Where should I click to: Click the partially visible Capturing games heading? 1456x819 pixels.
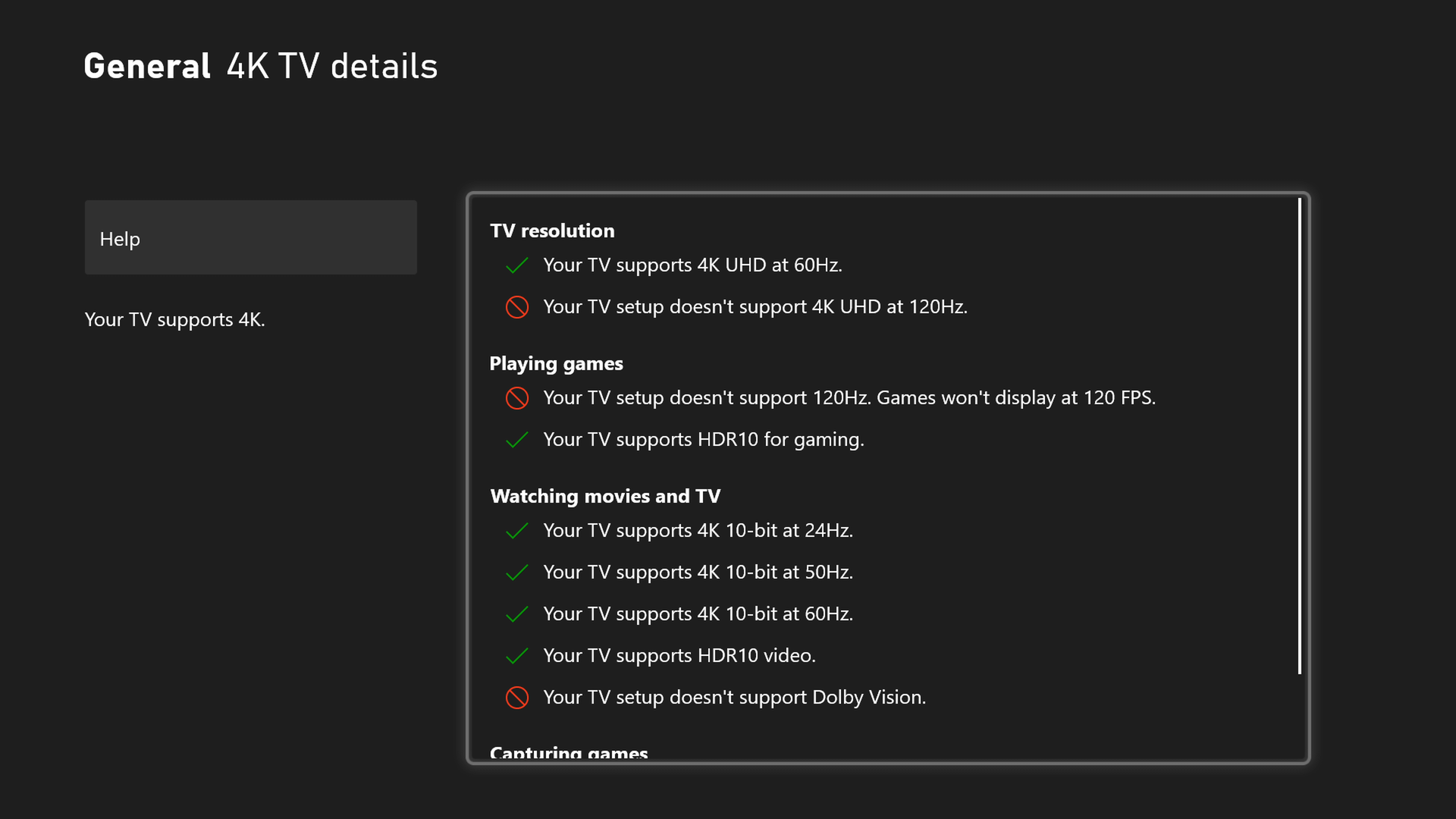coord(569,753)
